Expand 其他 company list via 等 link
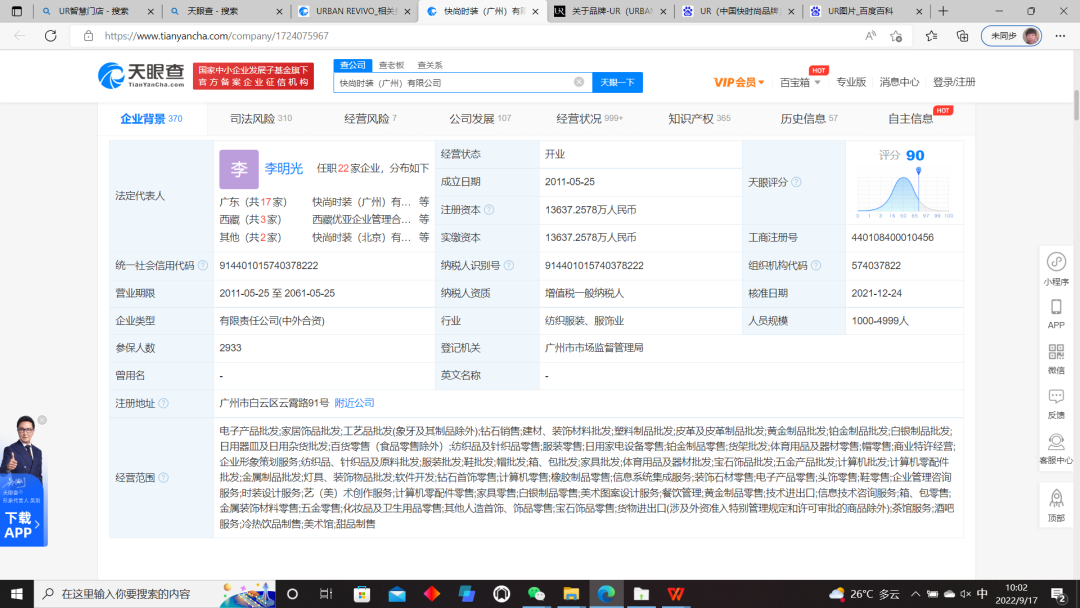Viewport: 1080px width, 608px height. click(x=424, y=238)
